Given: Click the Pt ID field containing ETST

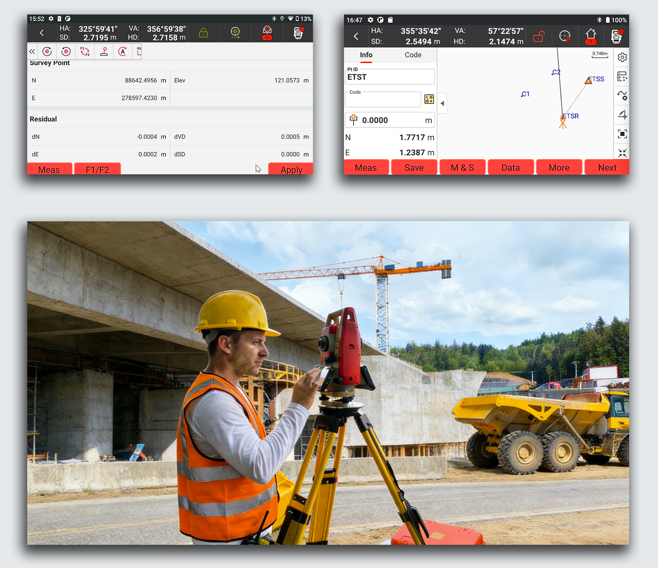Looking at the screenshot, I should click(x=390, y=76).
